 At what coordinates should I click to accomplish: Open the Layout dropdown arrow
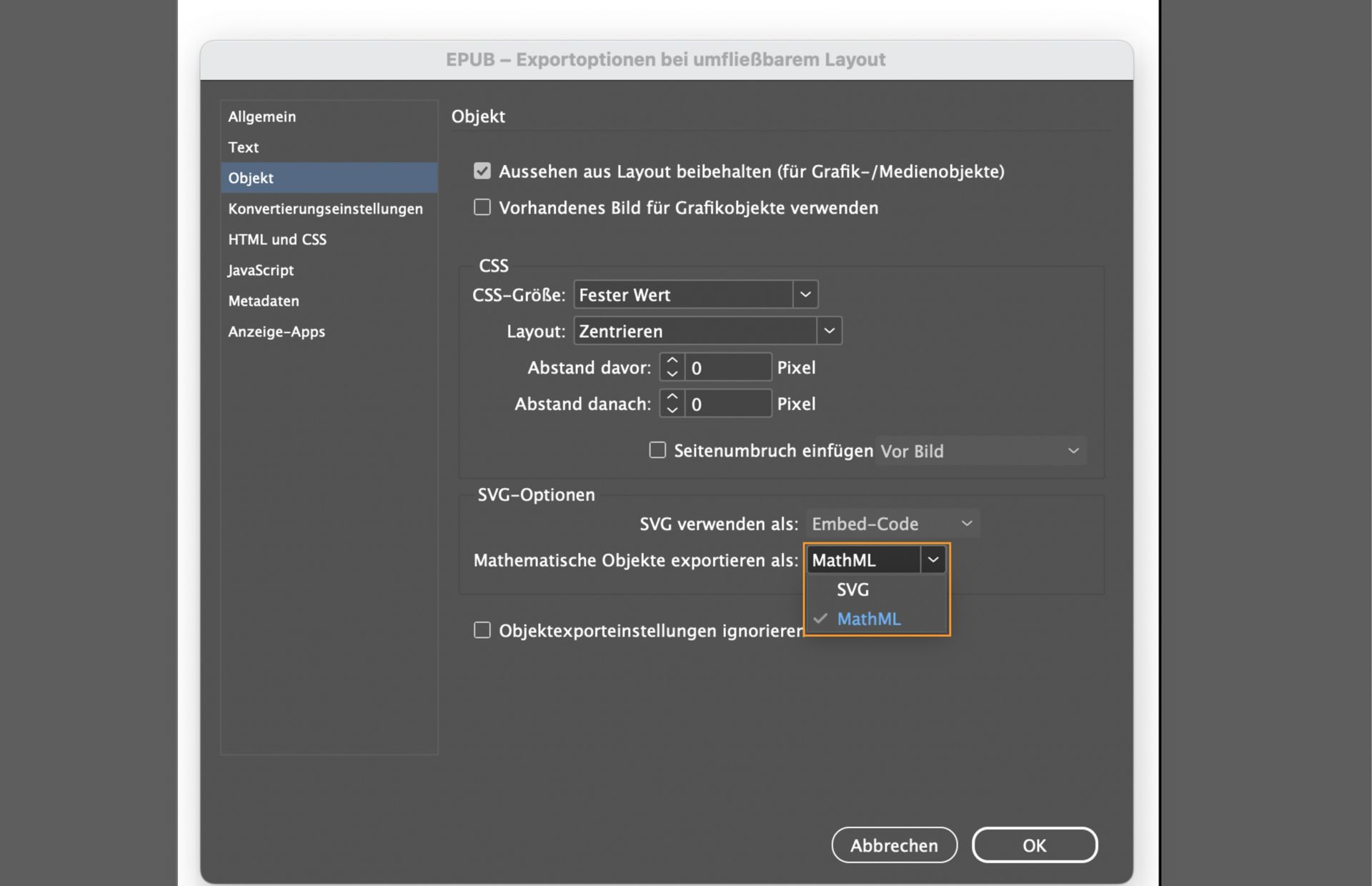coord(830,330)
